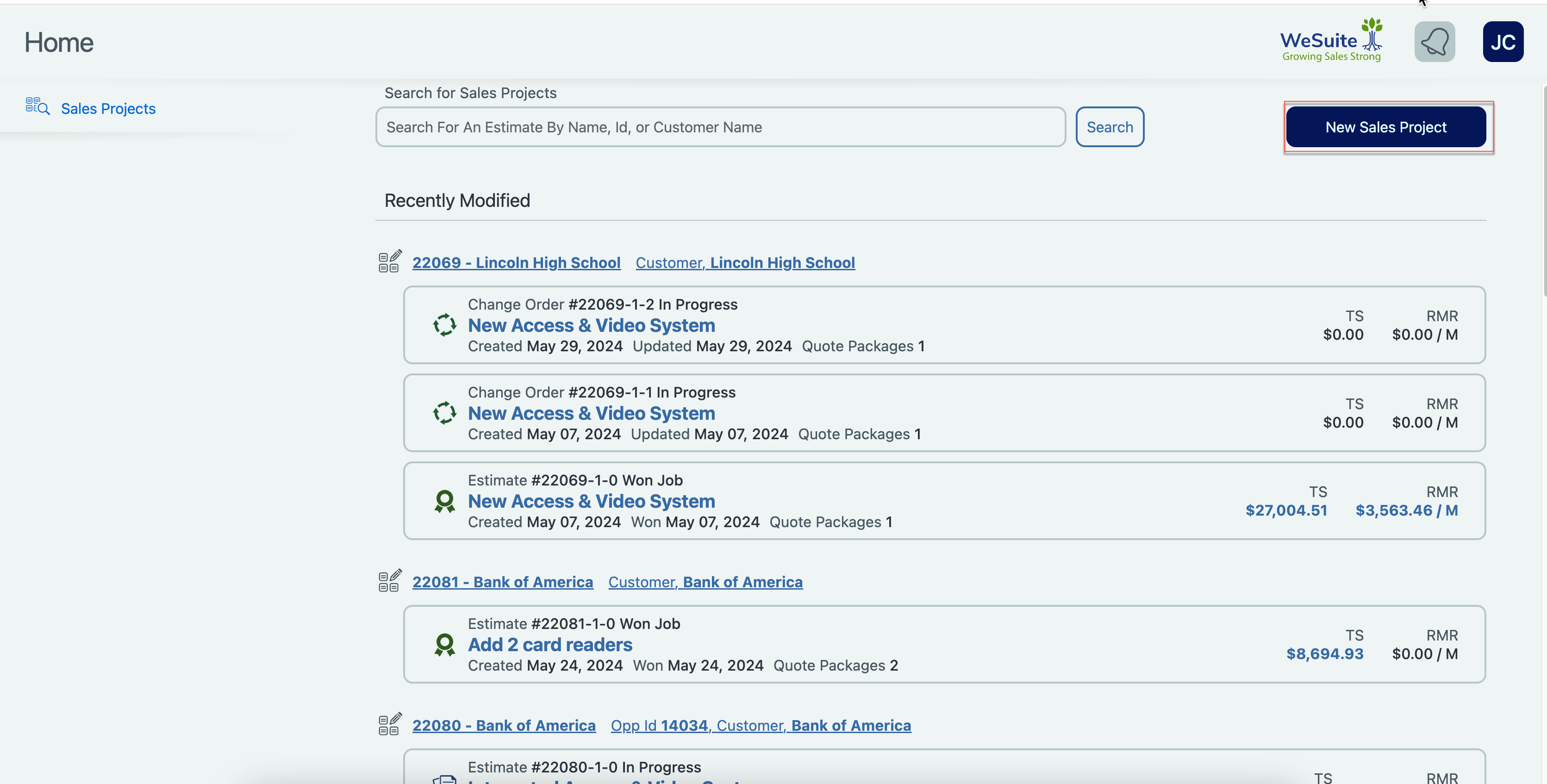Open project 22080 - Bank of America link
The width and height of the screenshot is (1547, 784).
(x=504, y=725)
